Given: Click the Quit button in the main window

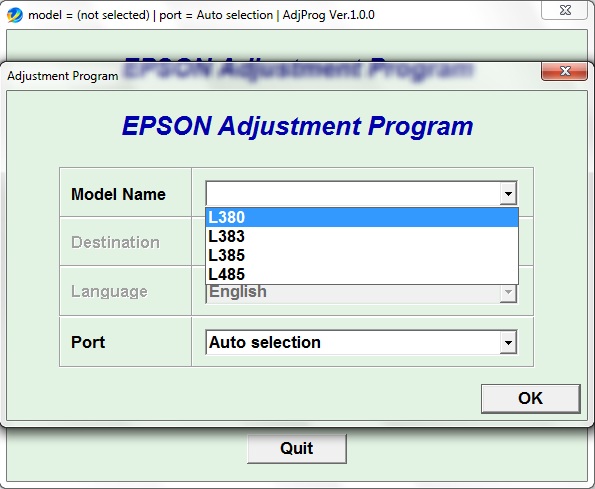Looking at the screenshot, I should [x=297, y=448].
